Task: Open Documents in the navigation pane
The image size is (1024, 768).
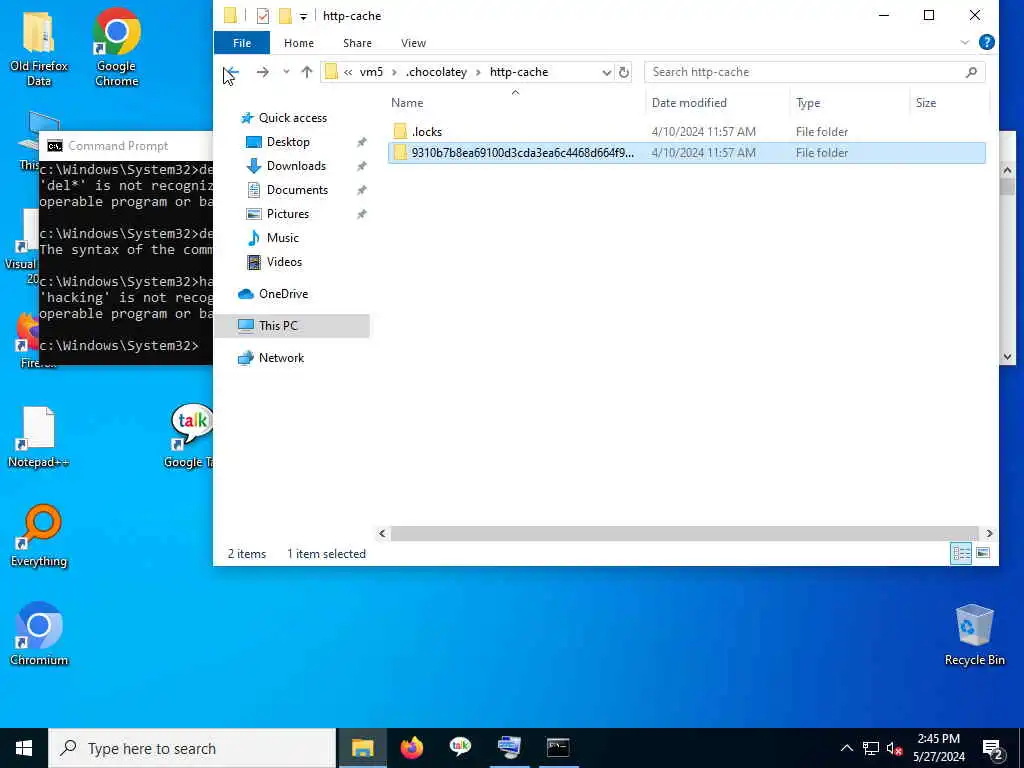Action: (x=297, y=190)
